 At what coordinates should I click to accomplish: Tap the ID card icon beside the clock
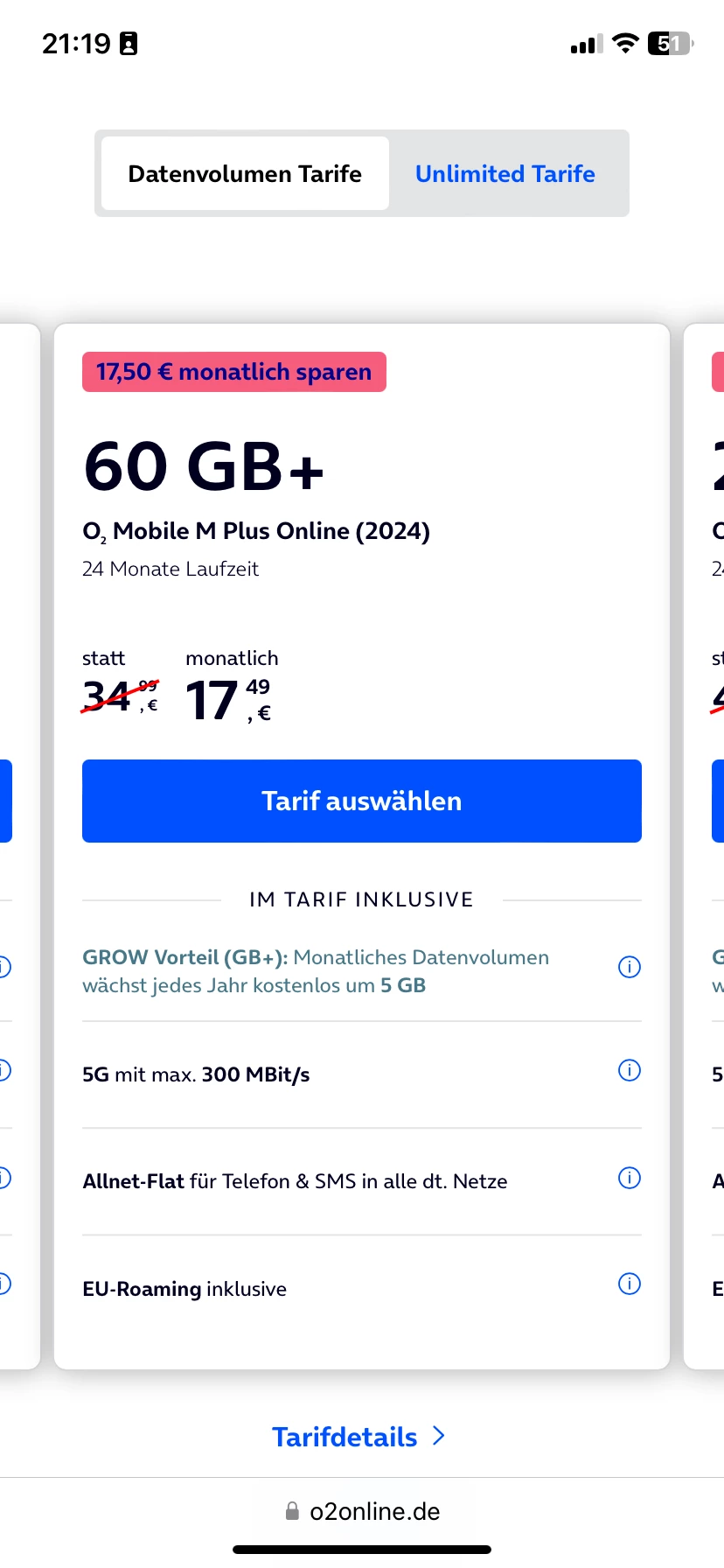(129, 44)
